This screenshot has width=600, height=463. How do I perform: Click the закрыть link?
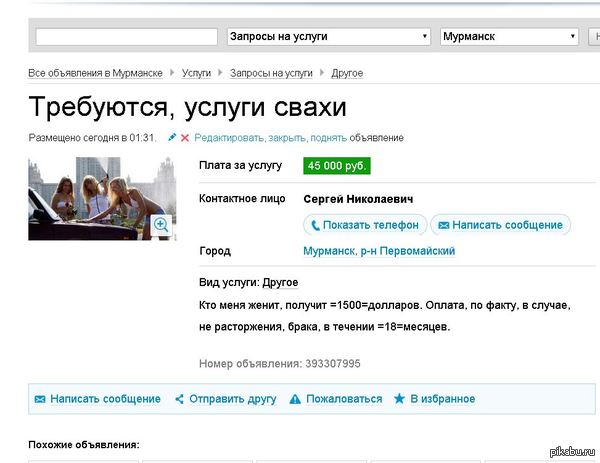[287, 138]
